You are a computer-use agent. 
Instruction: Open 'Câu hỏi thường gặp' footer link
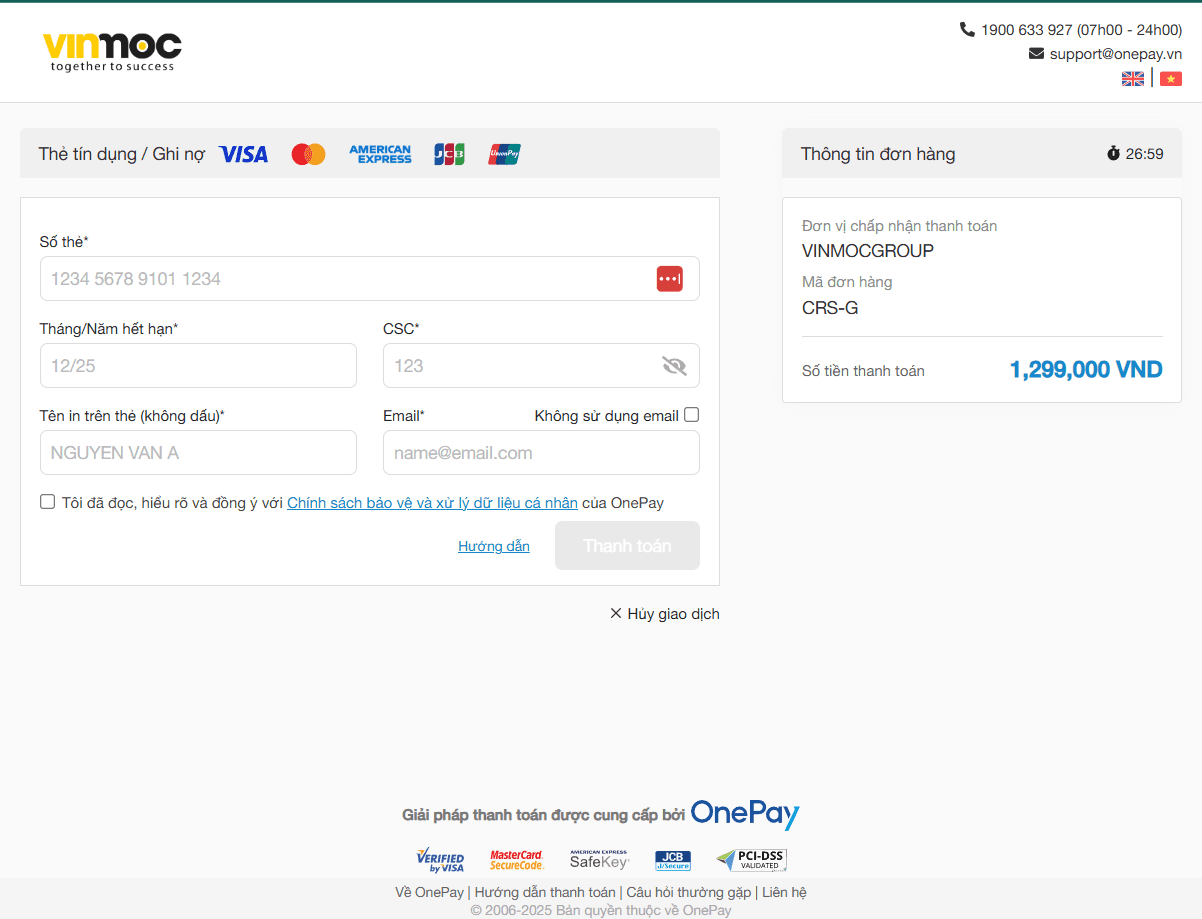coord(688,892)
